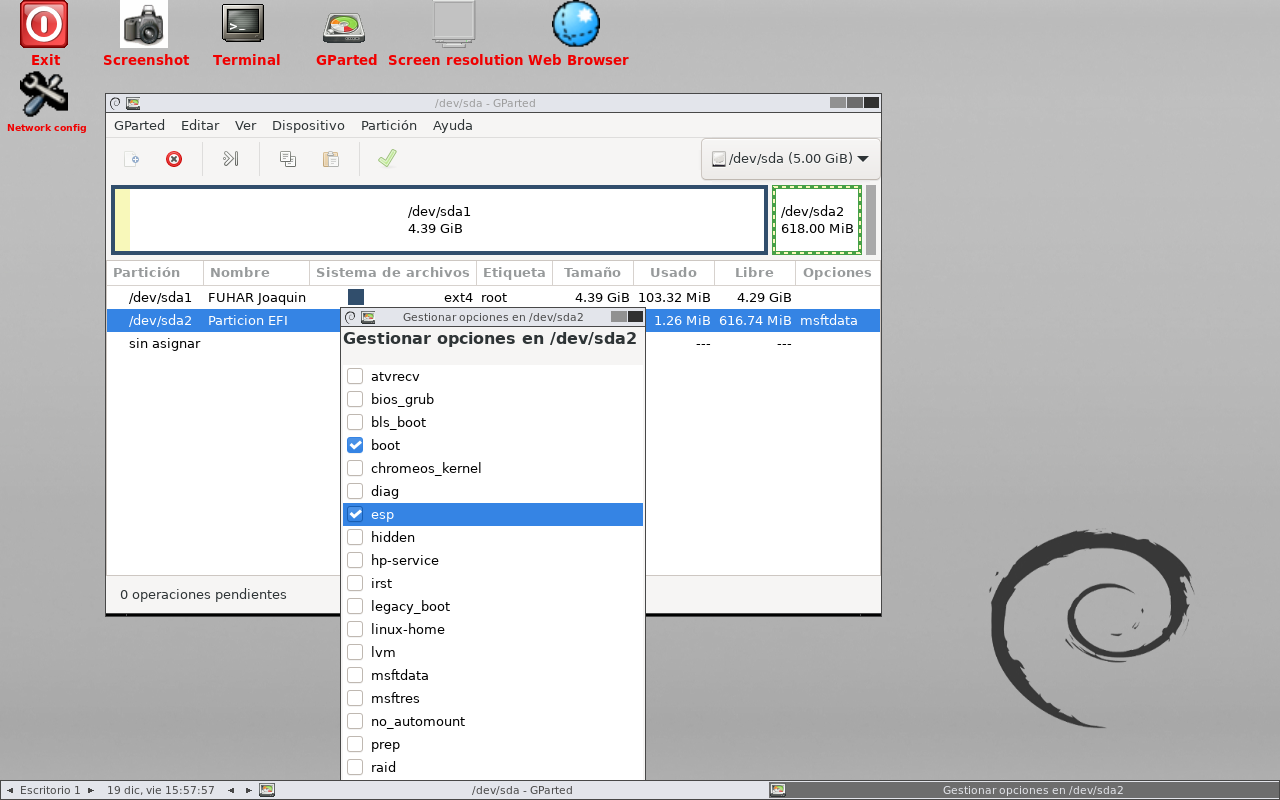Select the /dev/sda2 graphical partition block
The height and width of the screenshot is (800, 1280).
click(x=816, y=219)
